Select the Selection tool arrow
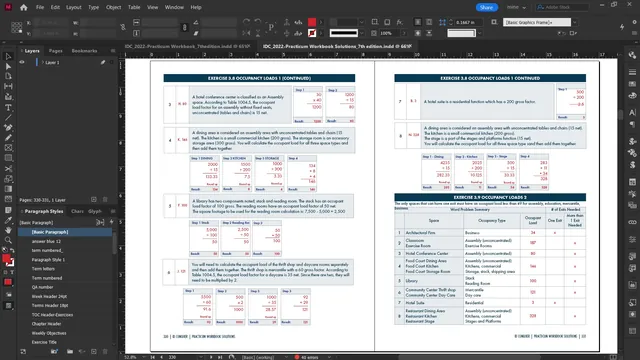This screenshot has width=640, height=360. pyautogui.click(x=8, y=56)
